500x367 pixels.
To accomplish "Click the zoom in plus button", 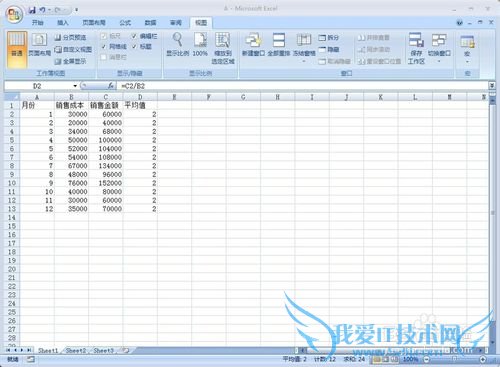I will [483, 359].
